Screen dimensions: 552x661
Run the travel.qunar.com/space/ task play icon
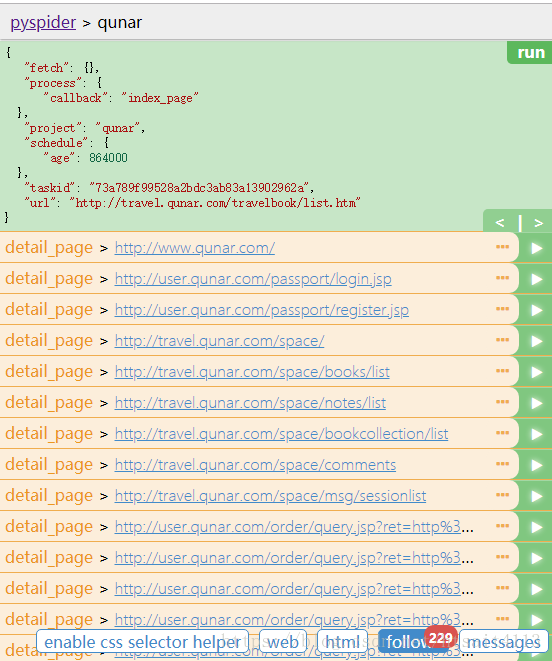coord(536,341)
